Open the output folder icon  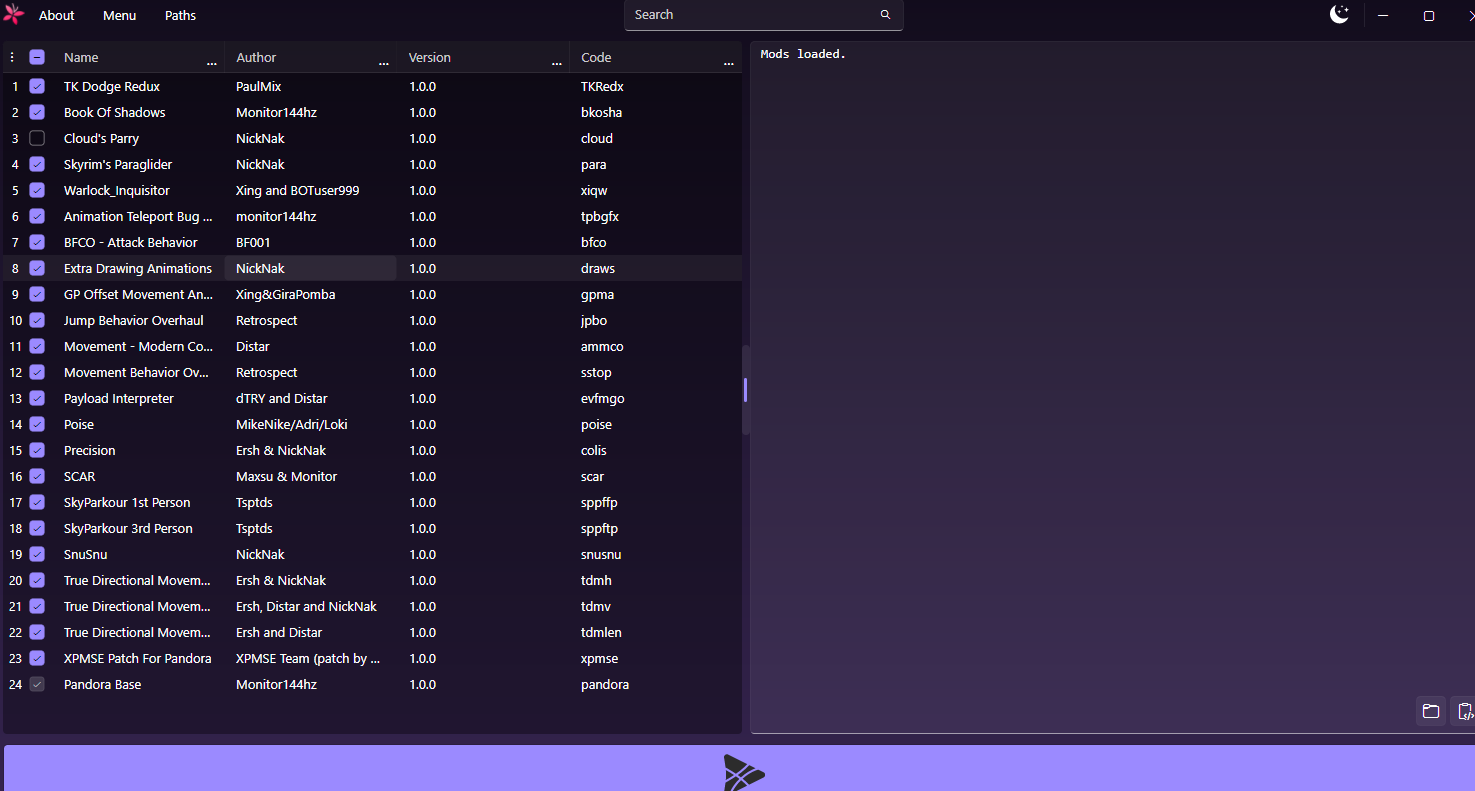1431,711
